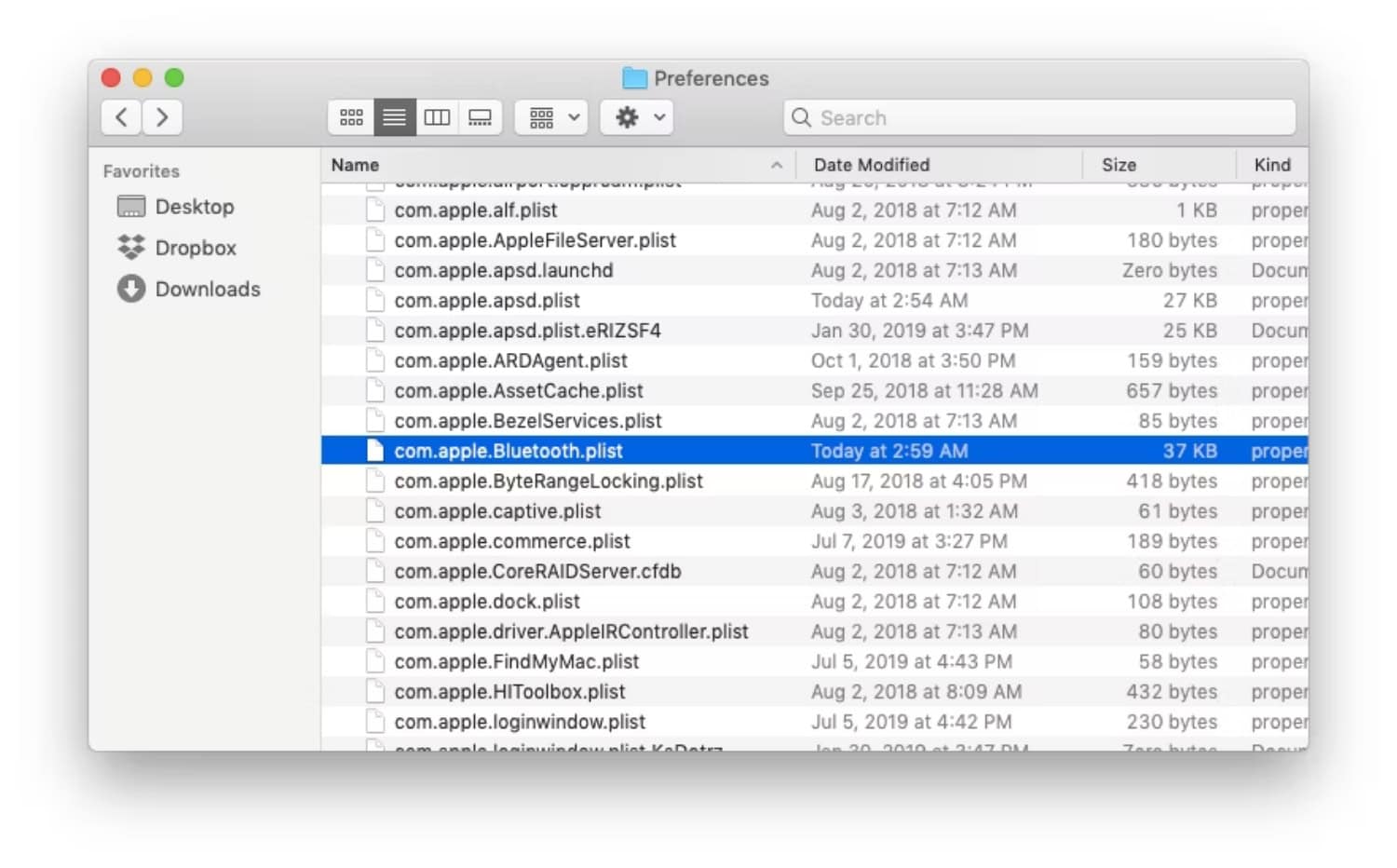The height and width of the screenshot is (868, 1397).
Task: Open the gear action menu
Action: tap(637, 117)
